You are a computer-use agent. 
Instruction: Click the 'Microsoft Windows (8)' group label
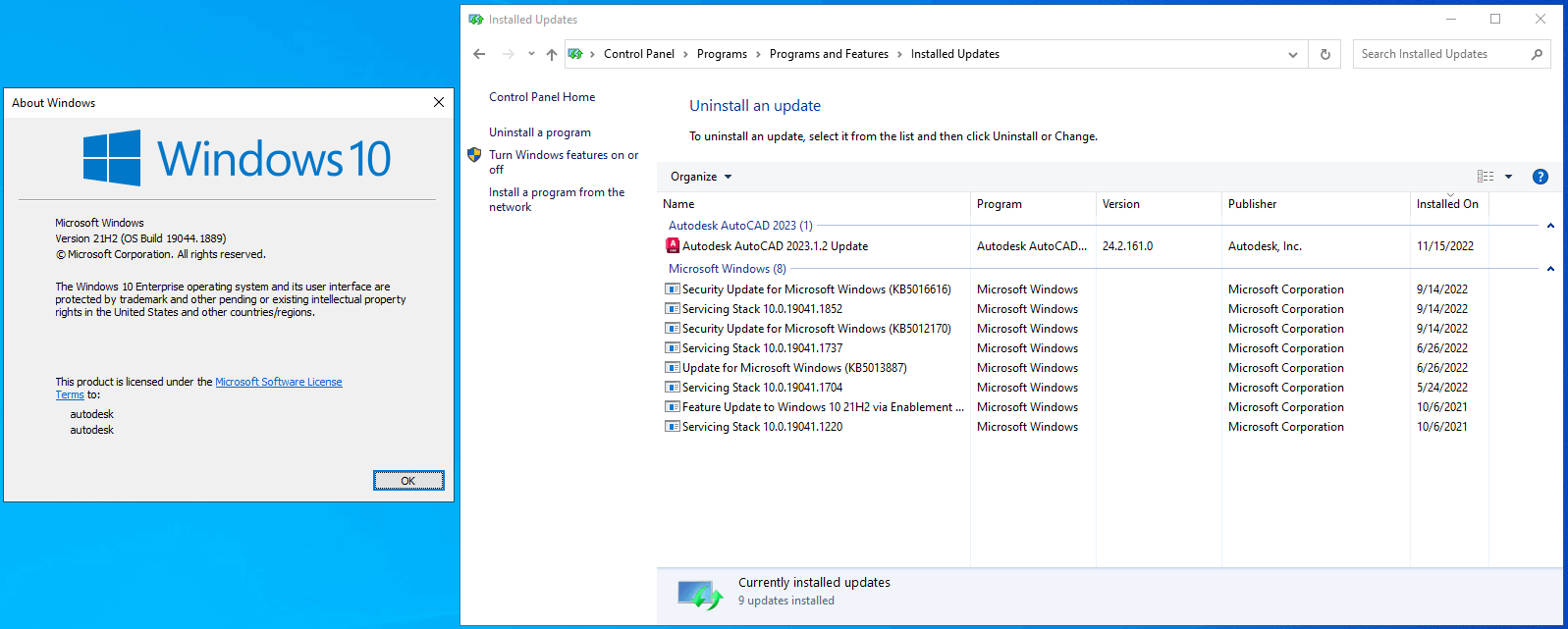click(x=728, y=269)
